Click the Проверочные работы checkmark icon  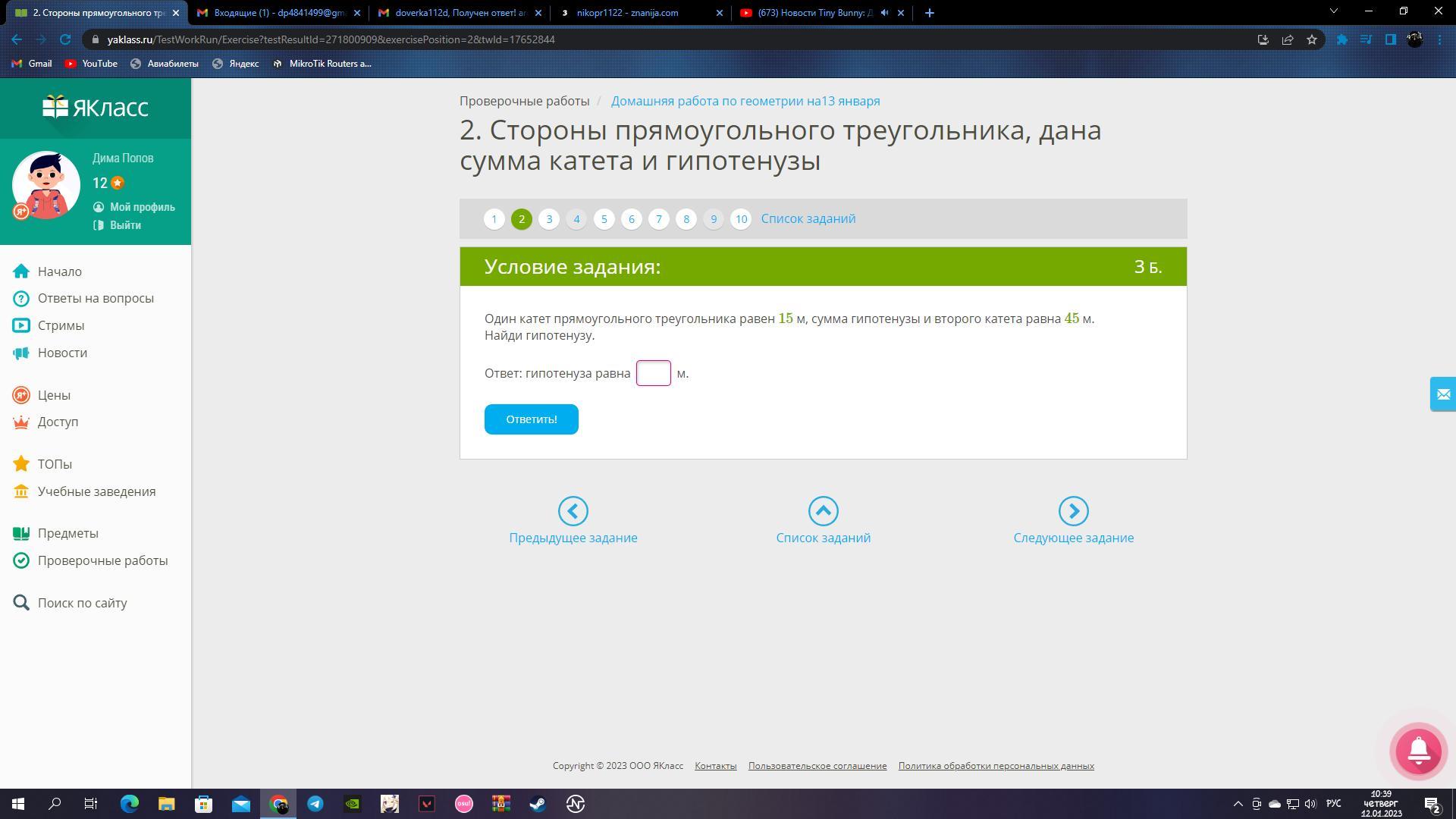pos(21,560)
